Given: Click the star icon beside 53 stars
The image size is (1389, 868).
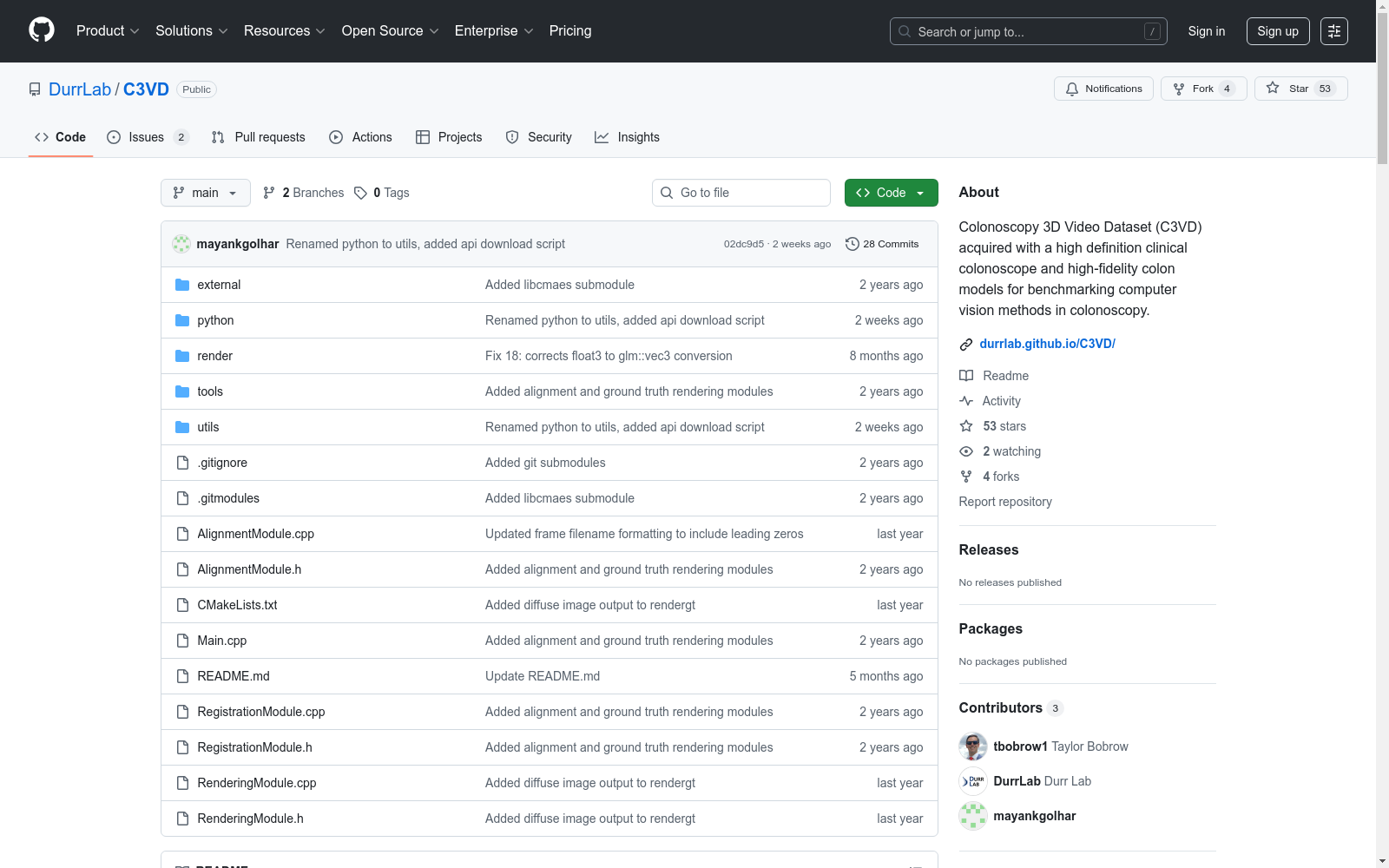Looking at the screenshot, I should pyautogui.click(x=966, y=426).
